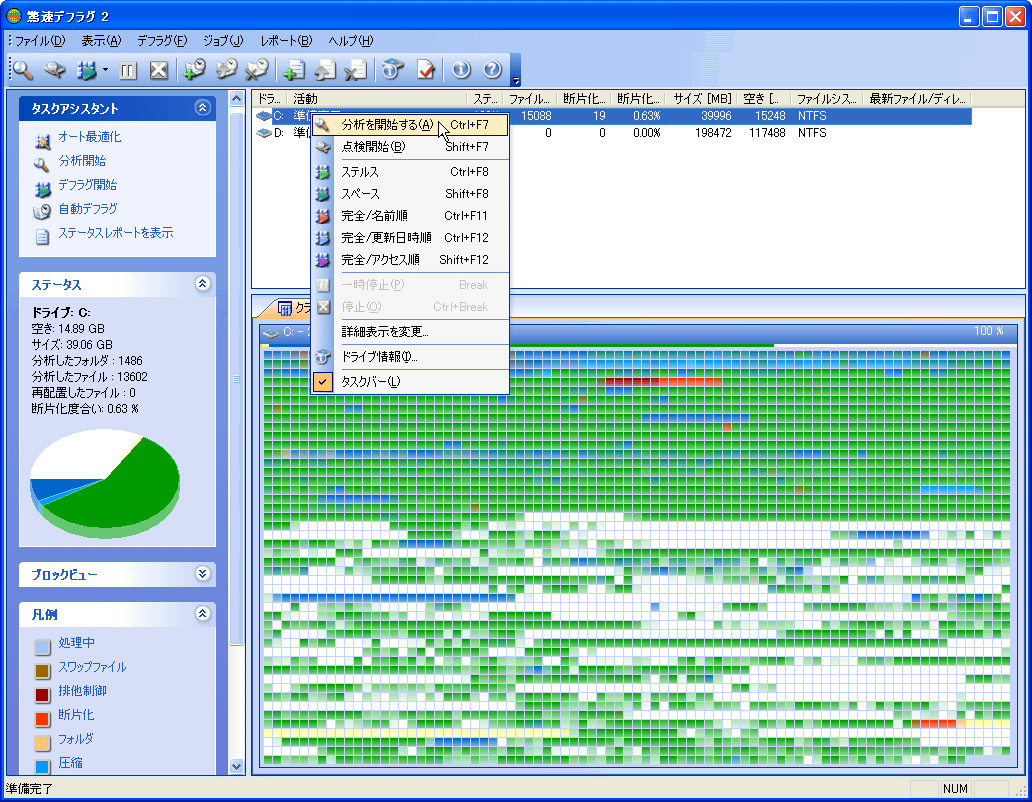1032x802 pixels.
Task: Open the 表示 menu
Action: point(101,41)
